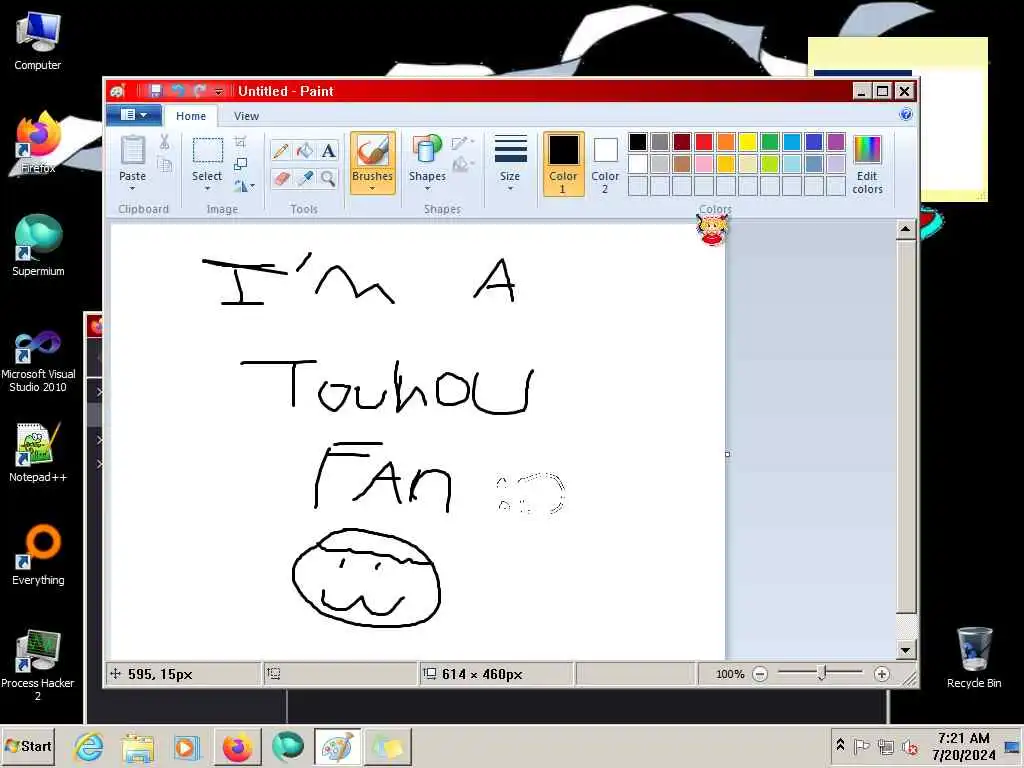Click the zoom in plus button
This screenshot has height=768, width=1024.
(x=882, y=674)
